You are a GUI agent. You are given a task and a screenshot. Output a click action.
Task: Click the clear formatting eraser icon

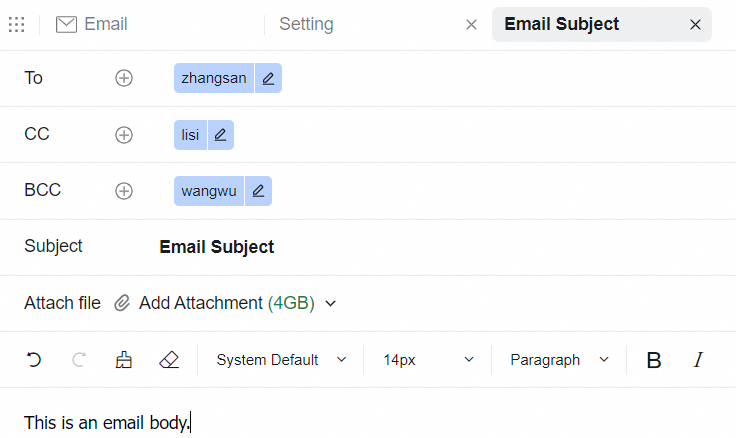169,360
